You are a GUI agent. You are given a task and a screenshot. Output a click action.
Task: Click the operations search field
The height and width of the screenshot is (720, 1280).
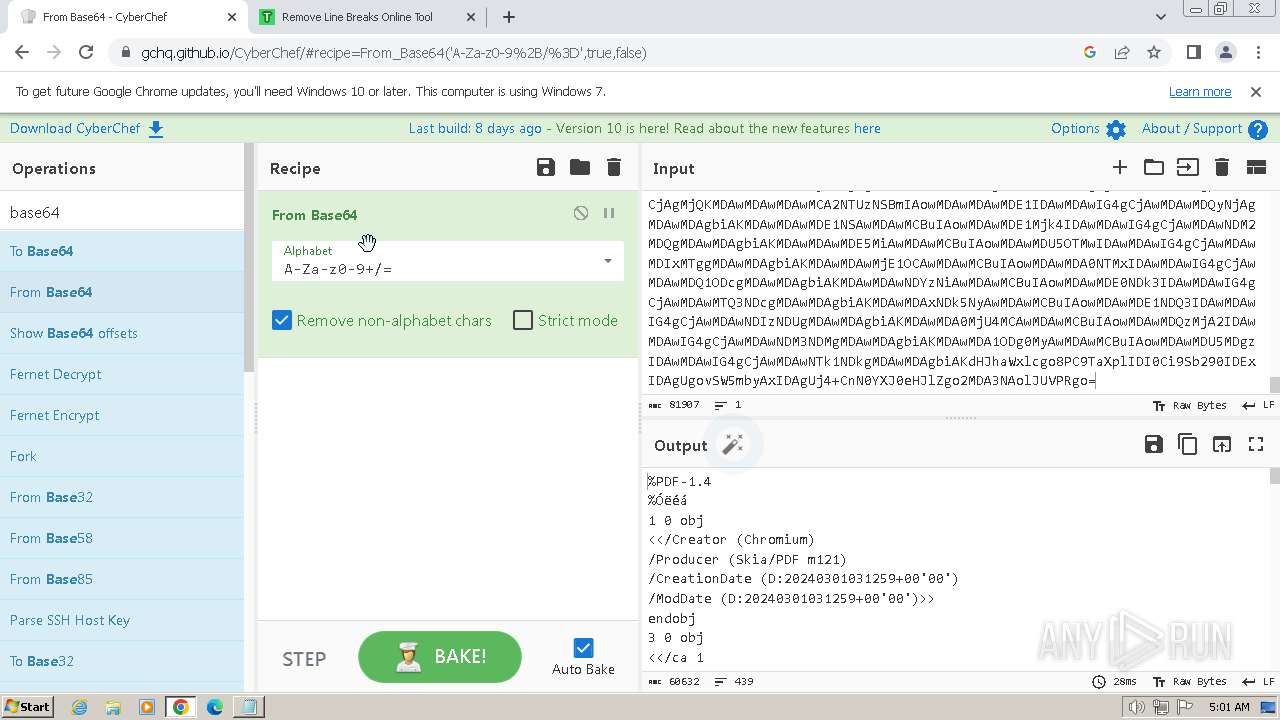(122, 212)
